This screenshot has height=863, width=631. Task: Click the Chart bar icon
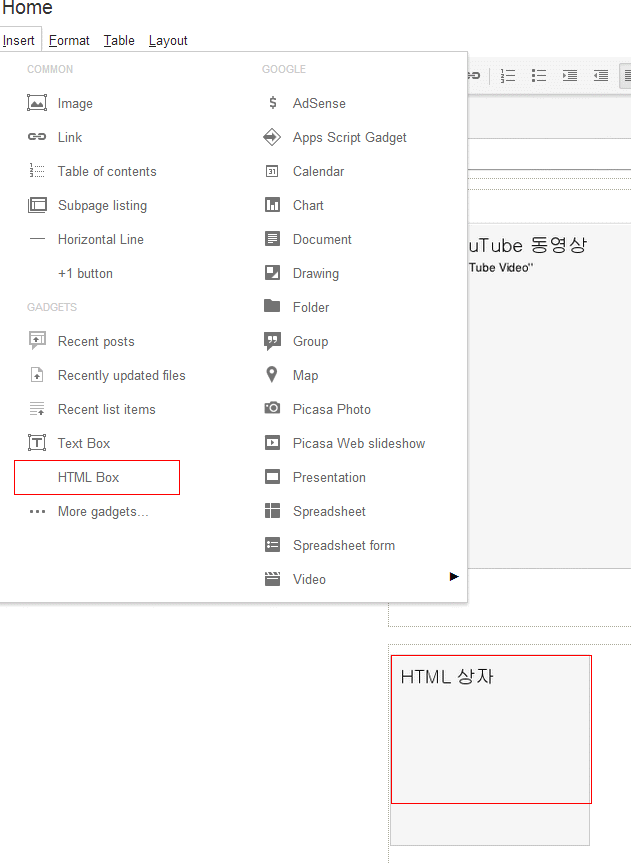click(x=272, y=205)
